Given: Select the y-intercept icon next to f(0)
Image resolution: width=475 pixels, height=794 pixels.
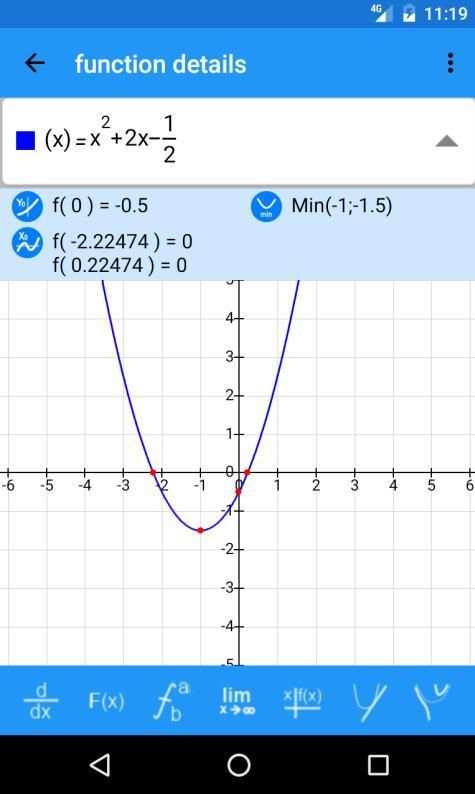Looking at the screenshot, I should point(27,206).
